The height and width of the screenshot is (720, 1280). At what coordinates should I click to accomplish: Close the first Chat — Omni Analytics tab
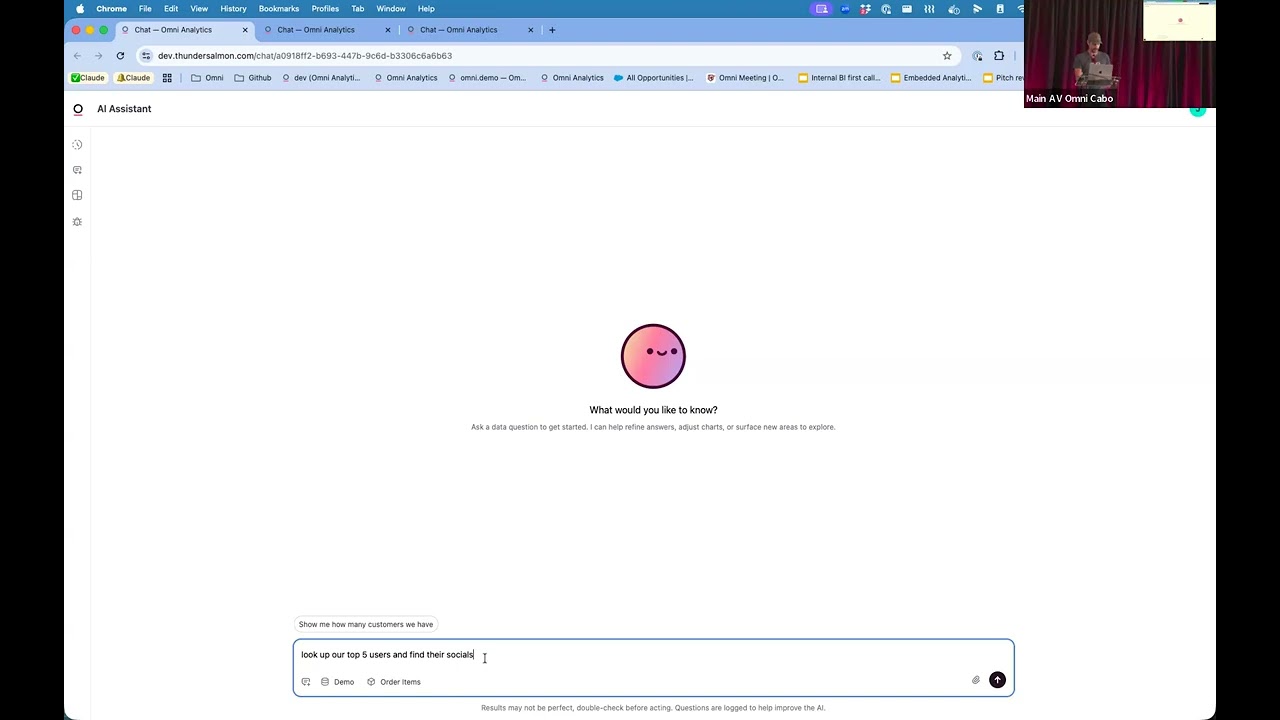click(x=245, y=30)
